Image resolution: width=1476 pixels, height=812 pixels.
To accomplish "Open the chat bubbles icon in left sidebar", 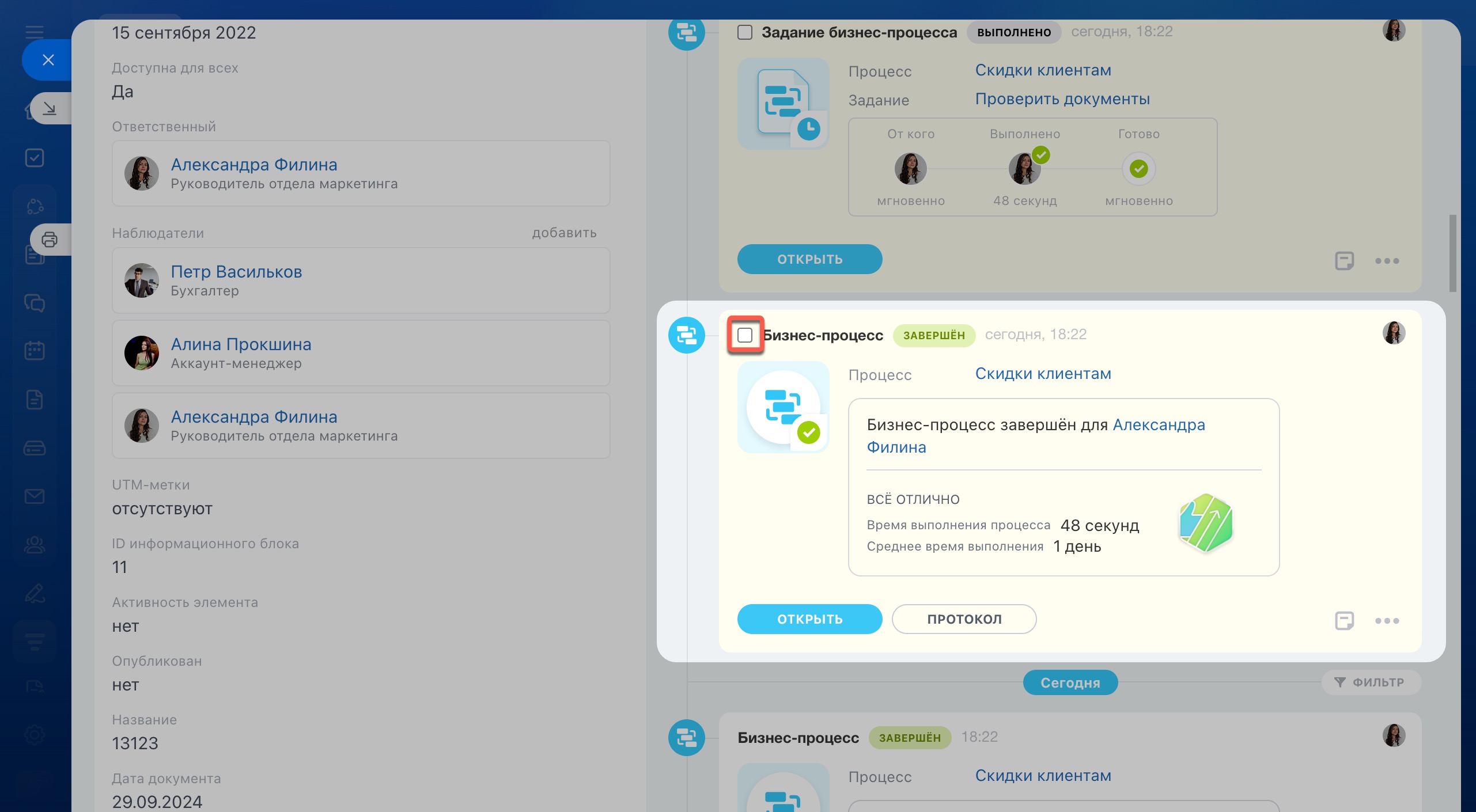I will coord(35,303).
